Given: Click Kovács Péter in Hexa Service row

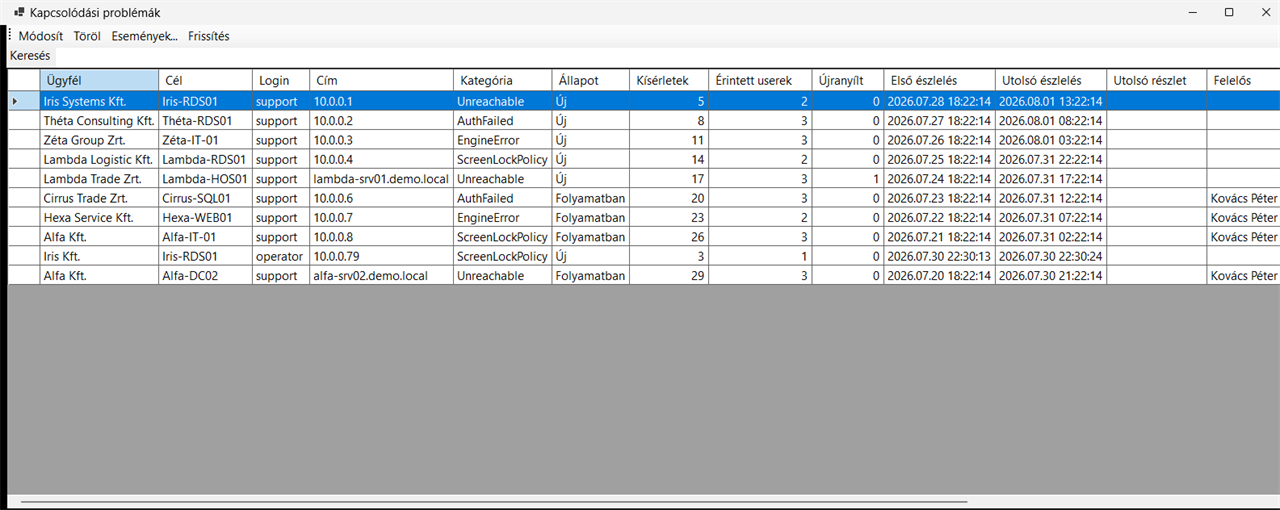Looking at the screenshot, I should click(1243, 217).
